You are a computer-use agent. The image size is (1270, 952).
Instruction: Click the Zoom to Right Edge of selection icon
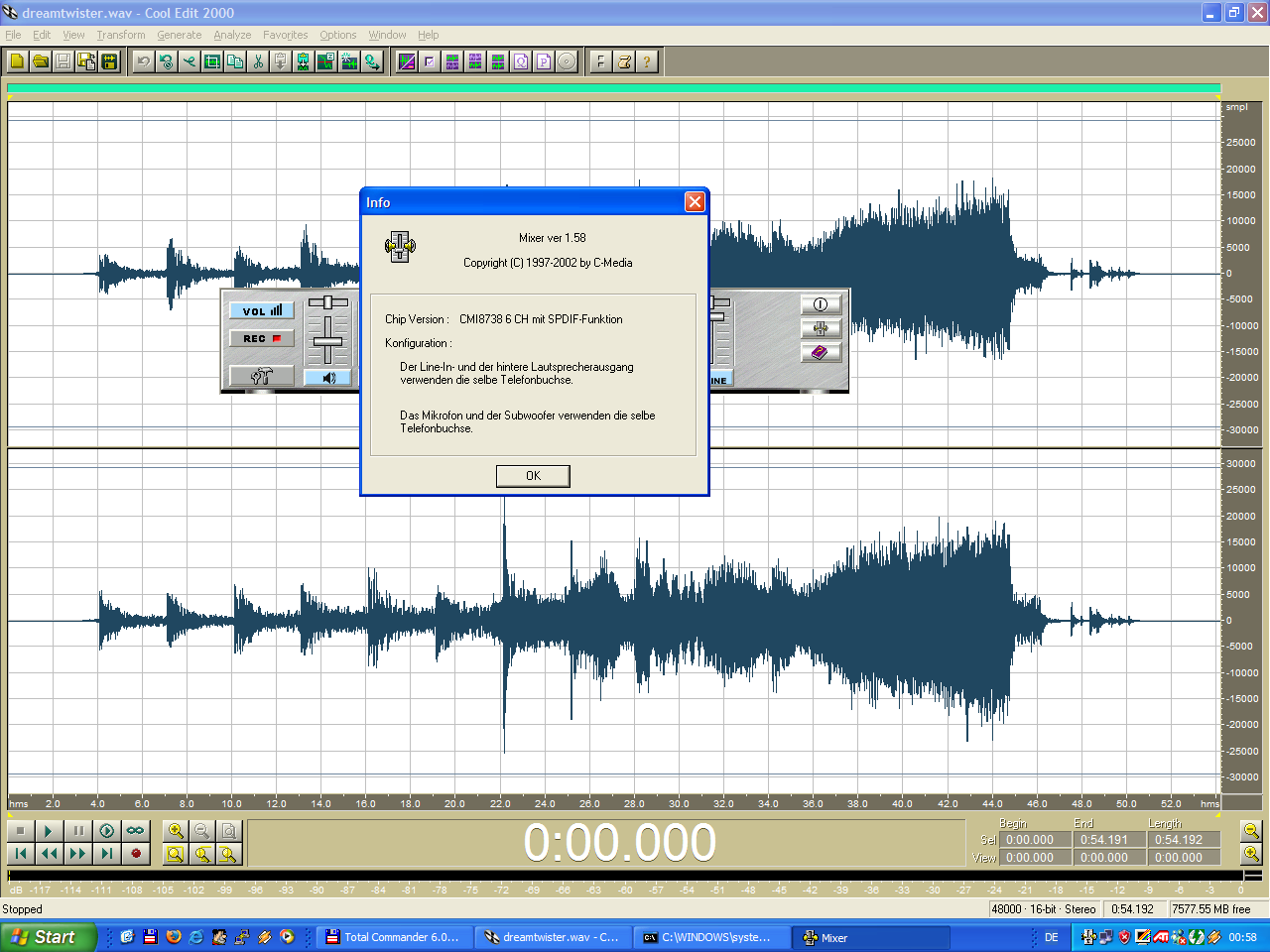click(x=229, y=854)
